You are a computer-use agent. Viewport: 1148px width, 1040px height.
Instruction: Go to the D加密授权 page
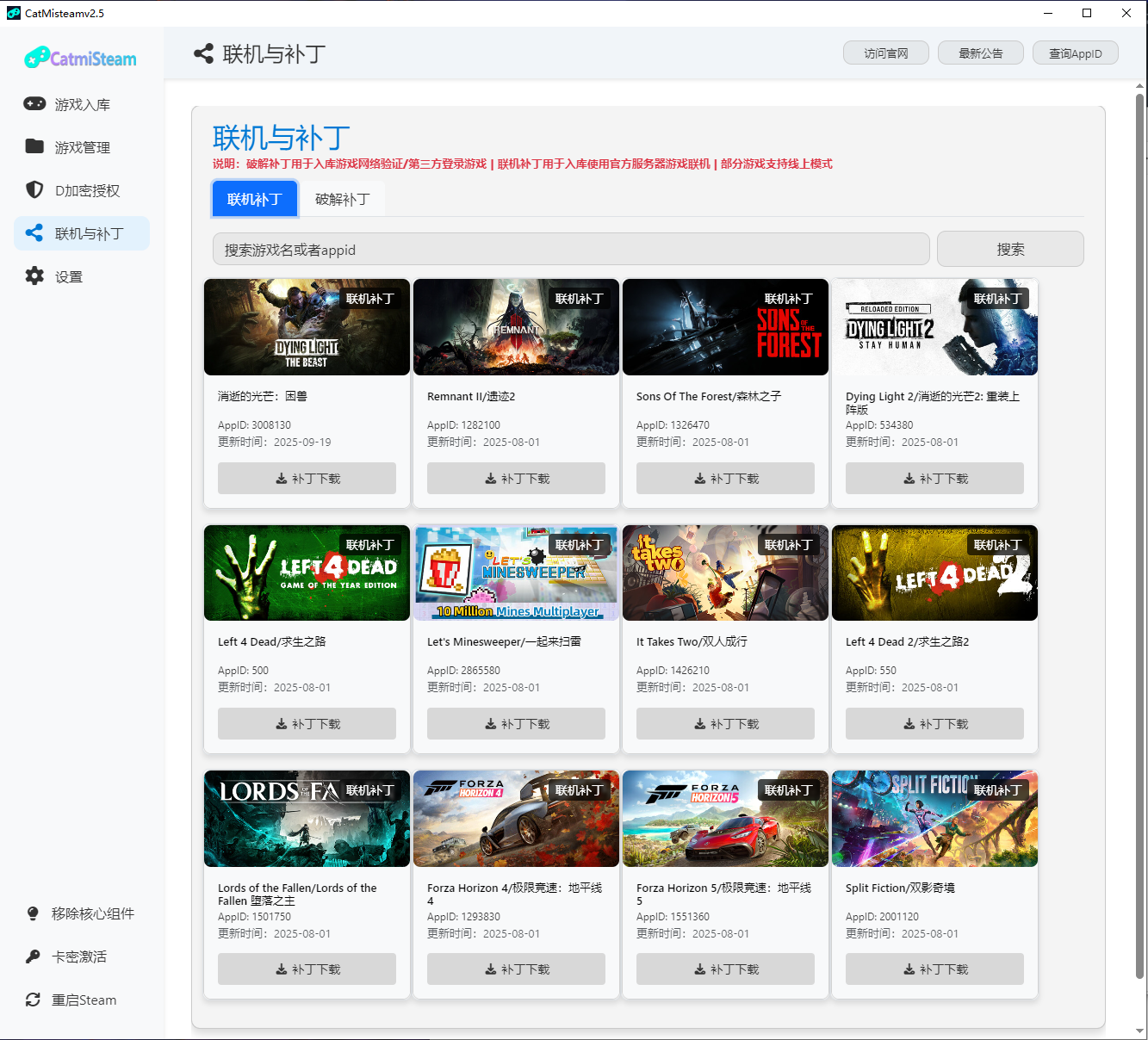point(82,190)
